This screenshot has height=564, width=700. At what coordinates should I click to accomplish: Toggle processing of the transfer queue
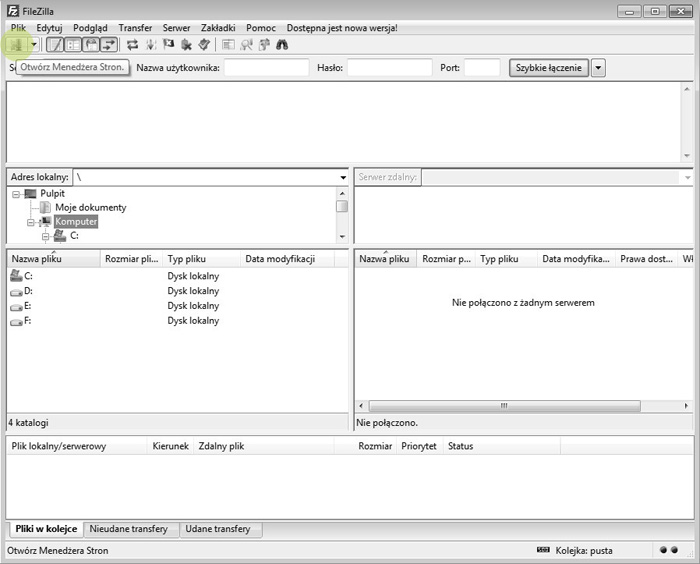(x=151, y=45)
